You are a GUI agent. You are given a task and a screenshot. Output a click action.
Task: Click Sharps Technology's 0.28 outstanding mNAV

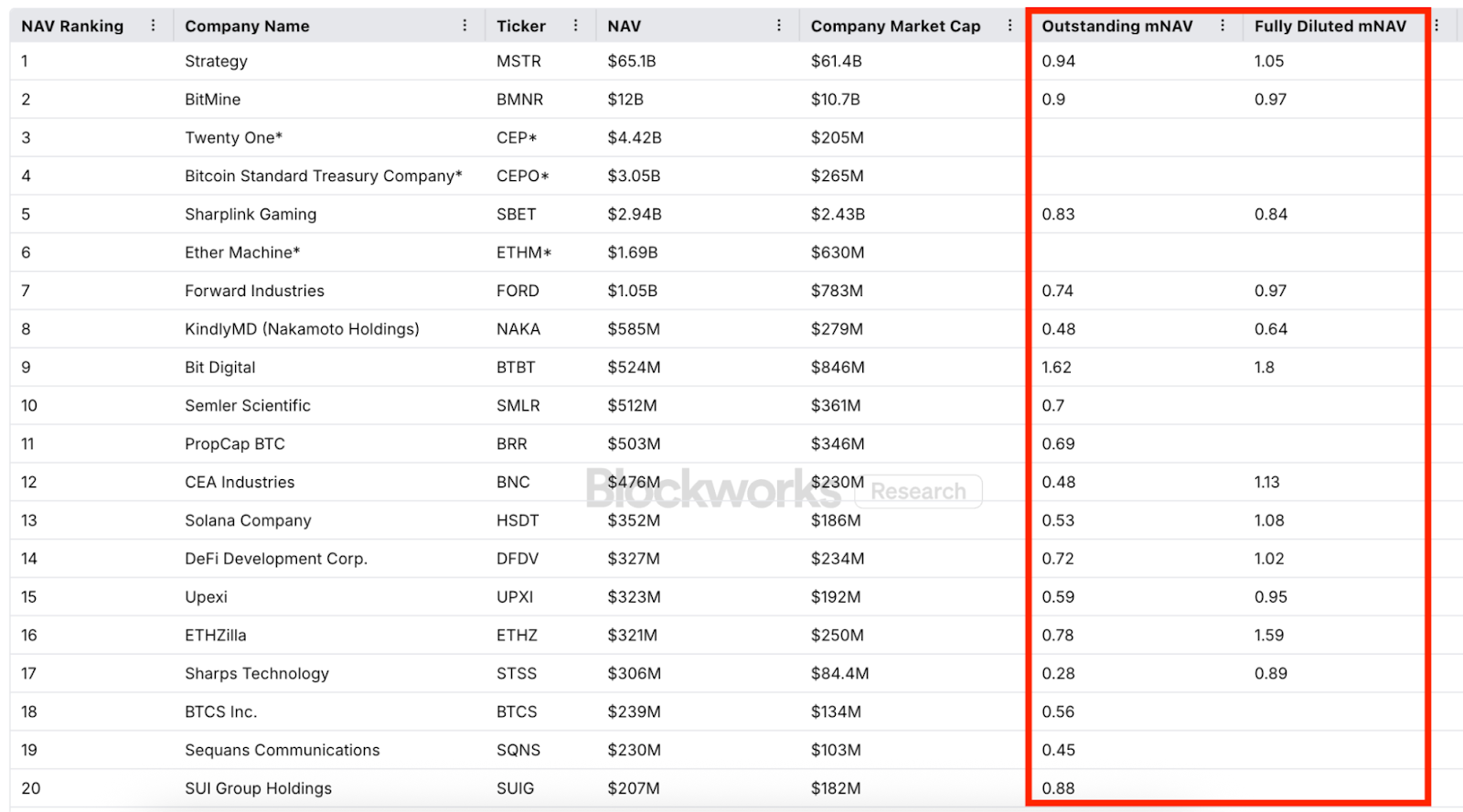pos(1059,674)
